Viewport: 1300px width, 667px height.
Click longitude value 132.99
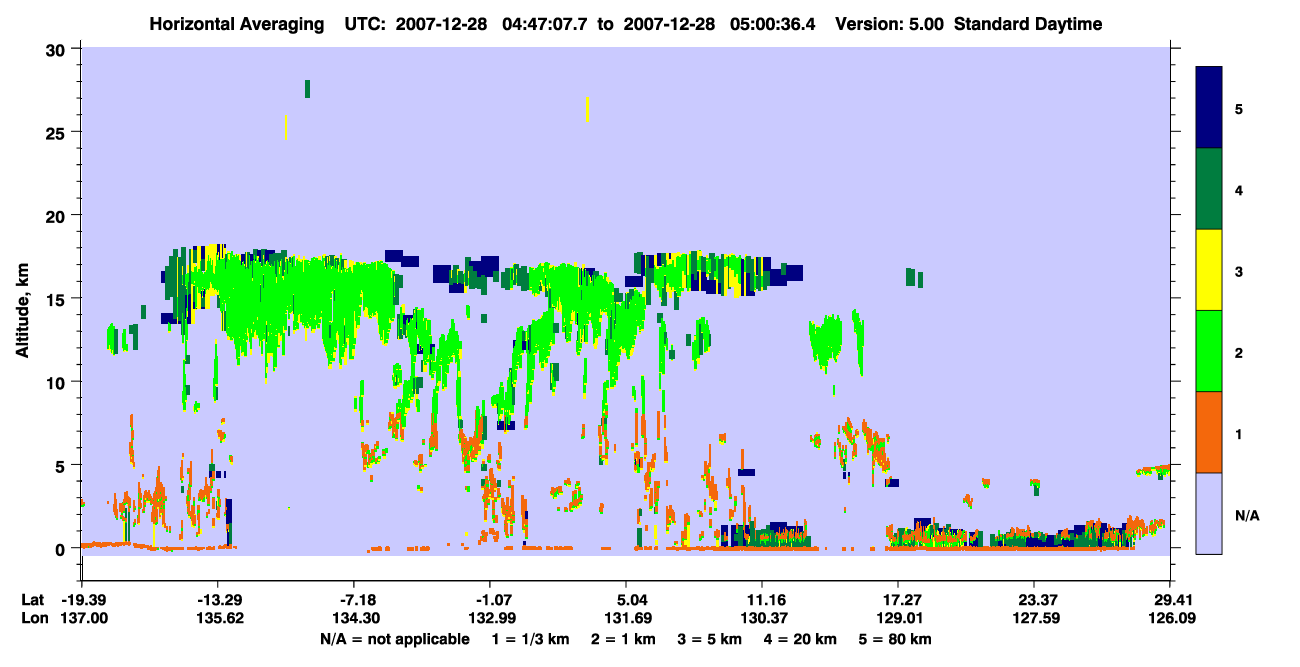click(490, 618)
